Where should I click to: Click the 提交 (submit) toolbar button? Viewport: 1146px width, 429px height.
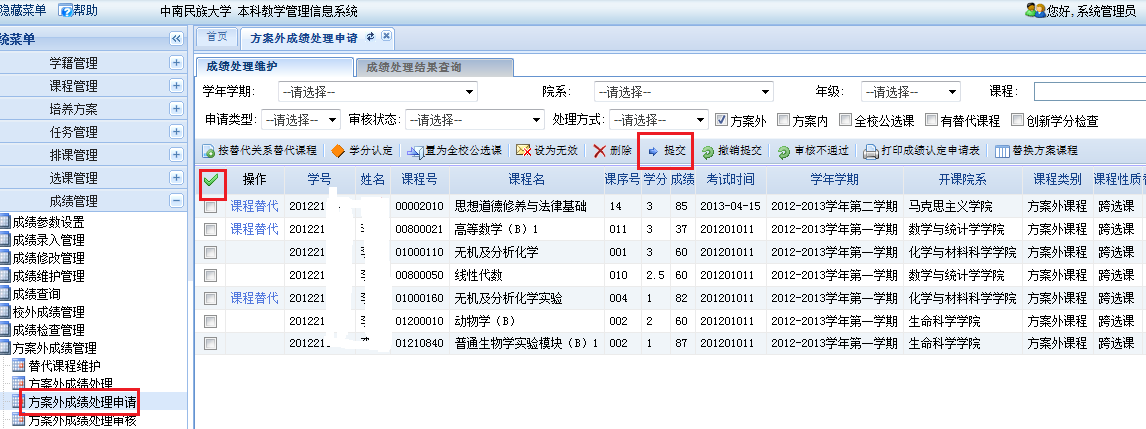point(666,151)
